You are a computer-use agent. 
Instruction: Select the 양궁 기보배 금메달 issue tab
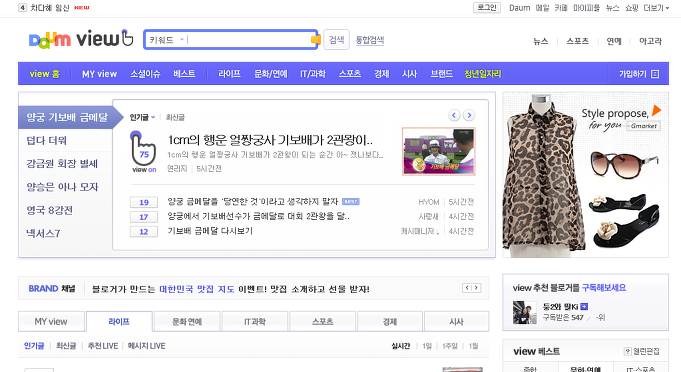click(67, 117)
